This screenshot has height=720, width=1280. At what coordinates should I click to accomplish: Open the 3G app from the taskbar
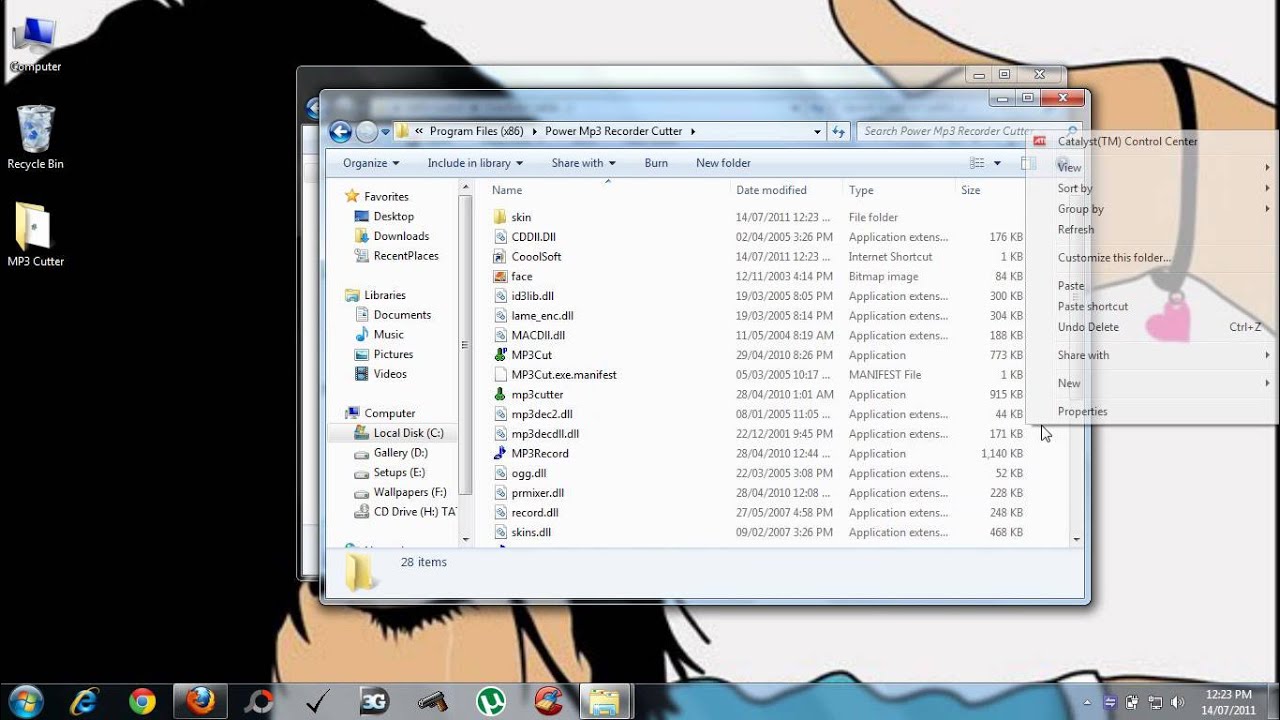pyautogui.click(x=374, y=702)
